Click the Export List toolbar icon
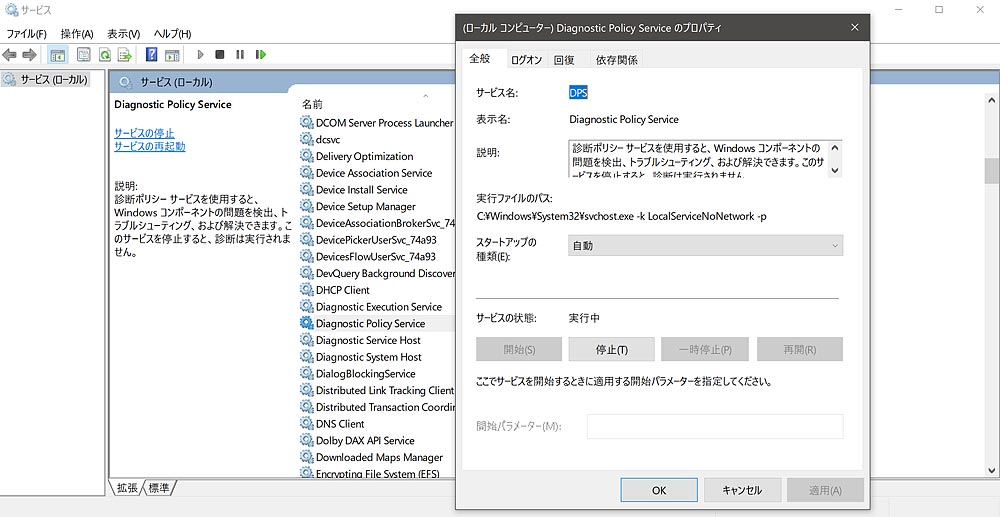Screen dimensions: 1000x517 124,55
